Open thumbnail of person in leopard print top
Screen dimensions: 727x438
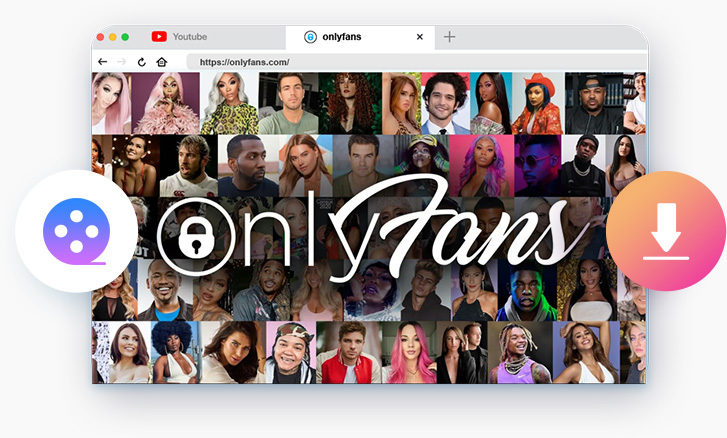coord(229,103)
